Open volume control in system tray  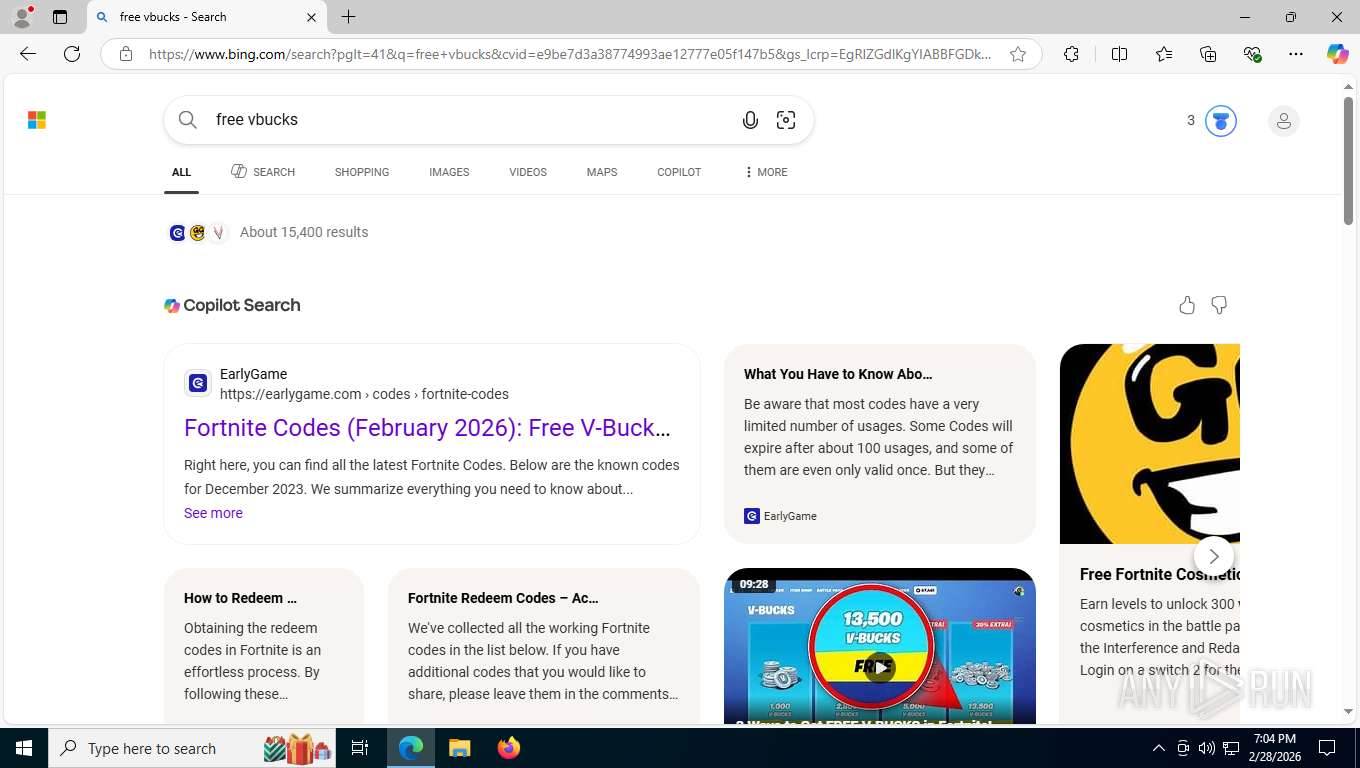[1206, 748]
